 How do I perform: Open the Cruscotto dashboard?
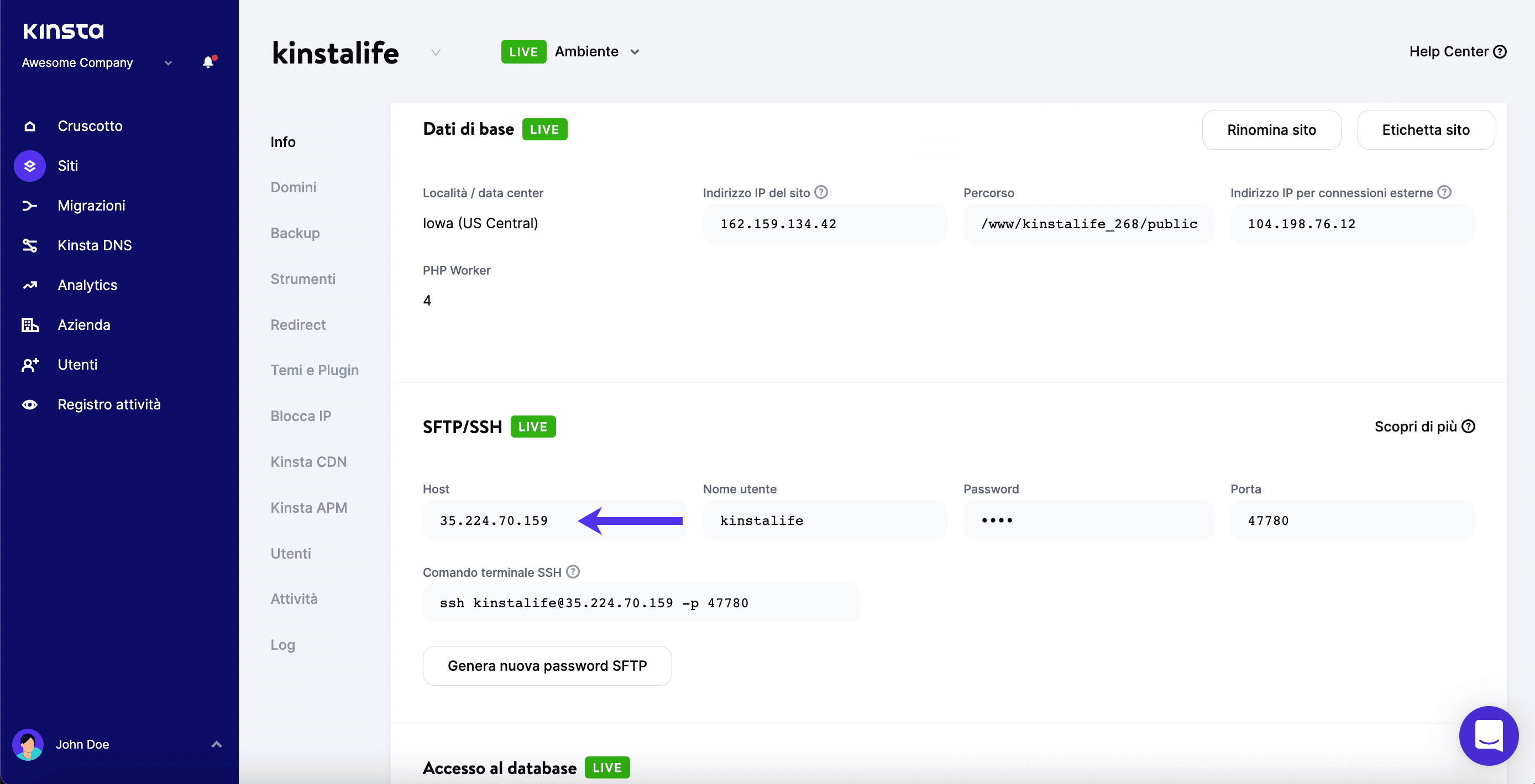tap(90, 126)
